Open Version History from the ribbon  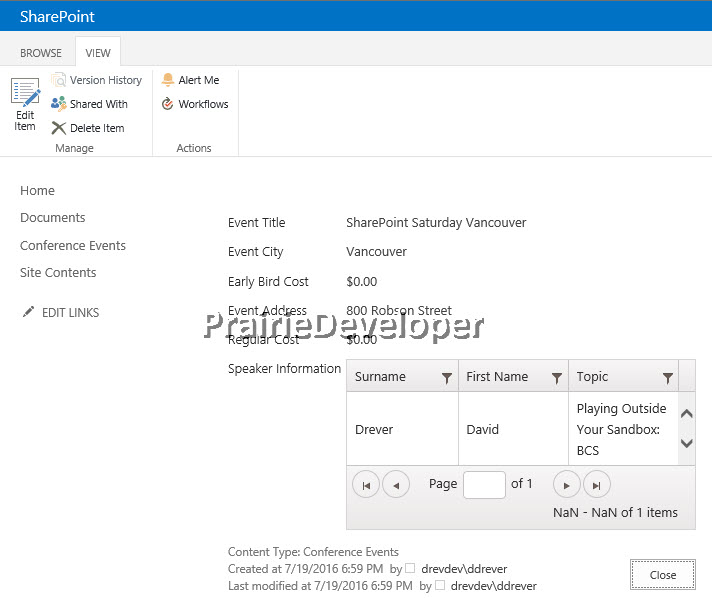pyautogui.click(x=97, y=80)
